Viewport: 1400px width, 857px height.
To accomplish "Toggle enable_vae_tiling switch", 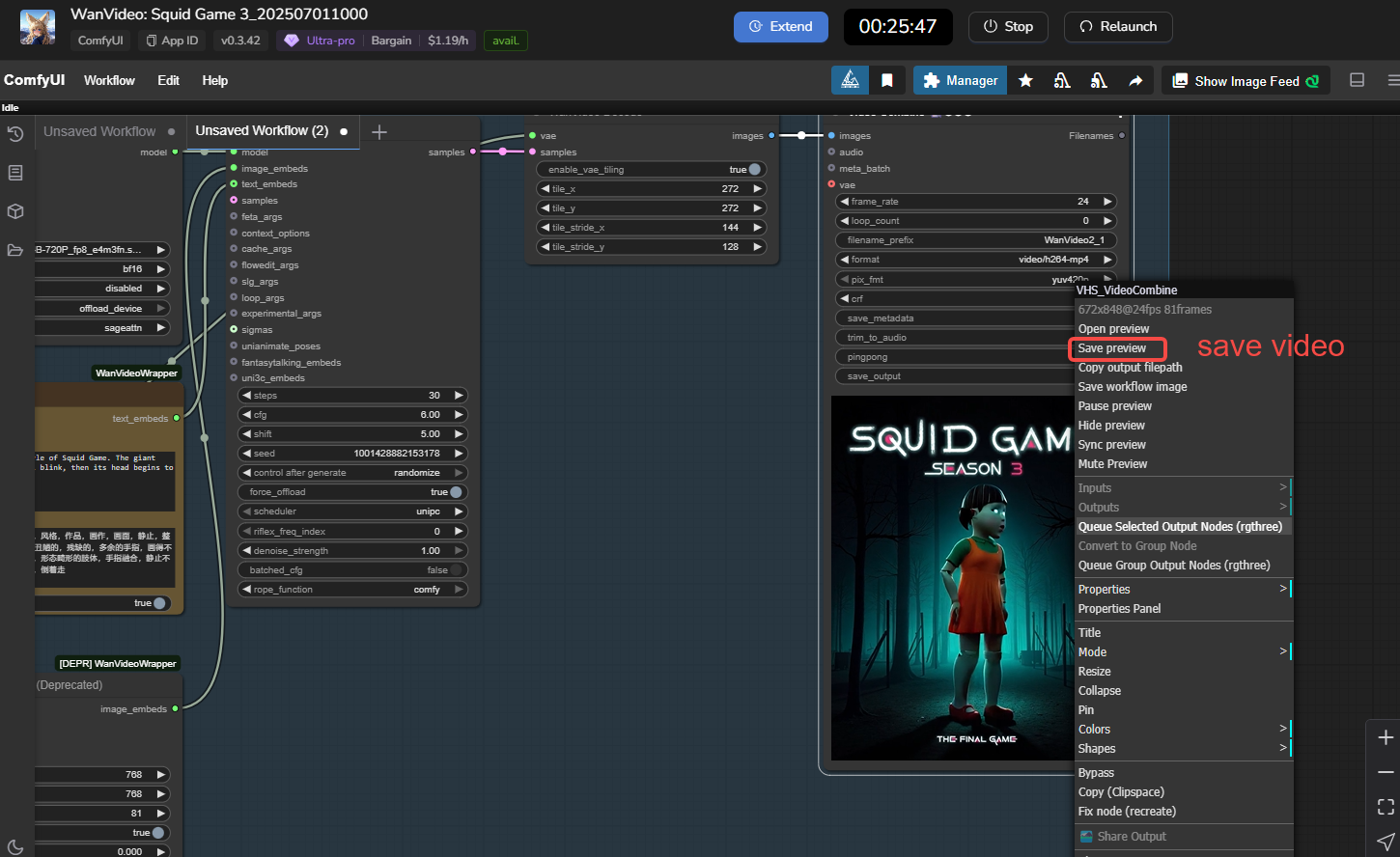I will [754, 169].
